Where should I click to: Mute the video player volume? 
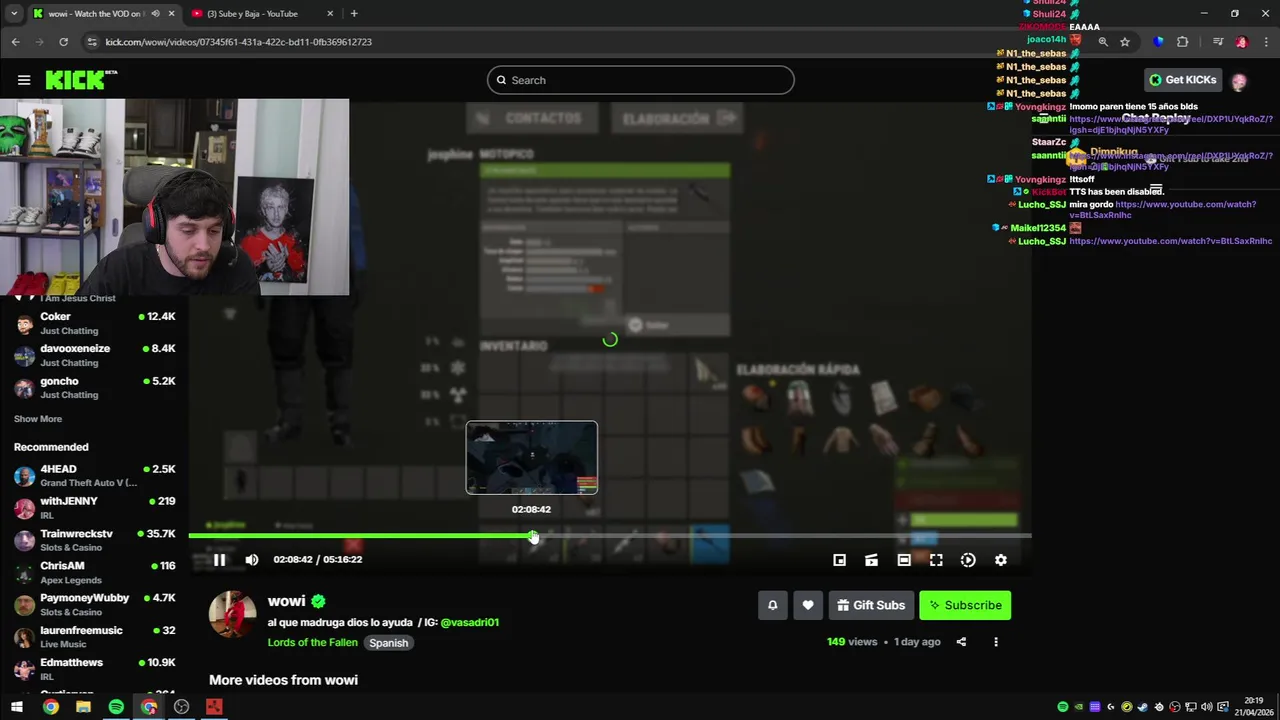tap(252, 560)
